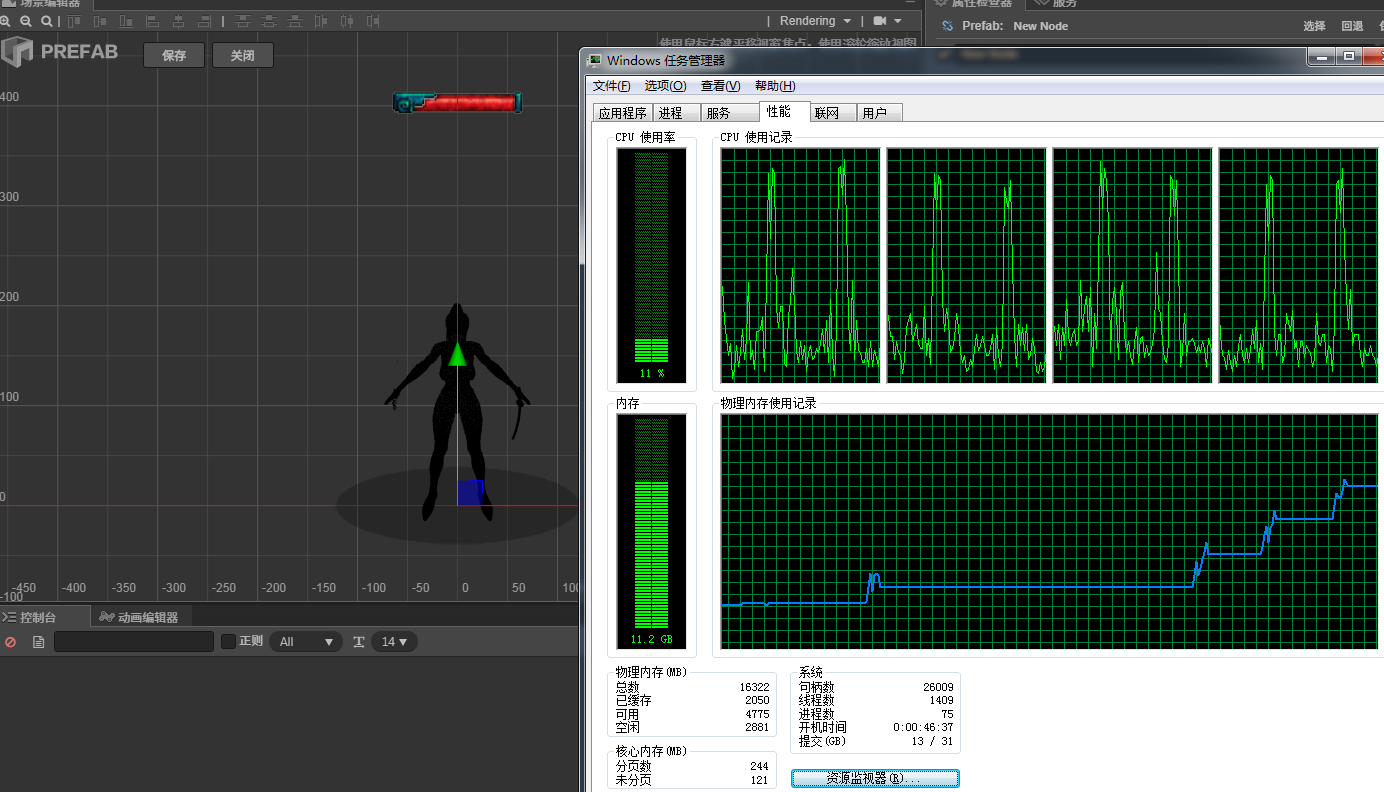This screenshot has height=792, width=1384.
Task: Click the blue square move gizmo handle
Action: tap(470, 492)
